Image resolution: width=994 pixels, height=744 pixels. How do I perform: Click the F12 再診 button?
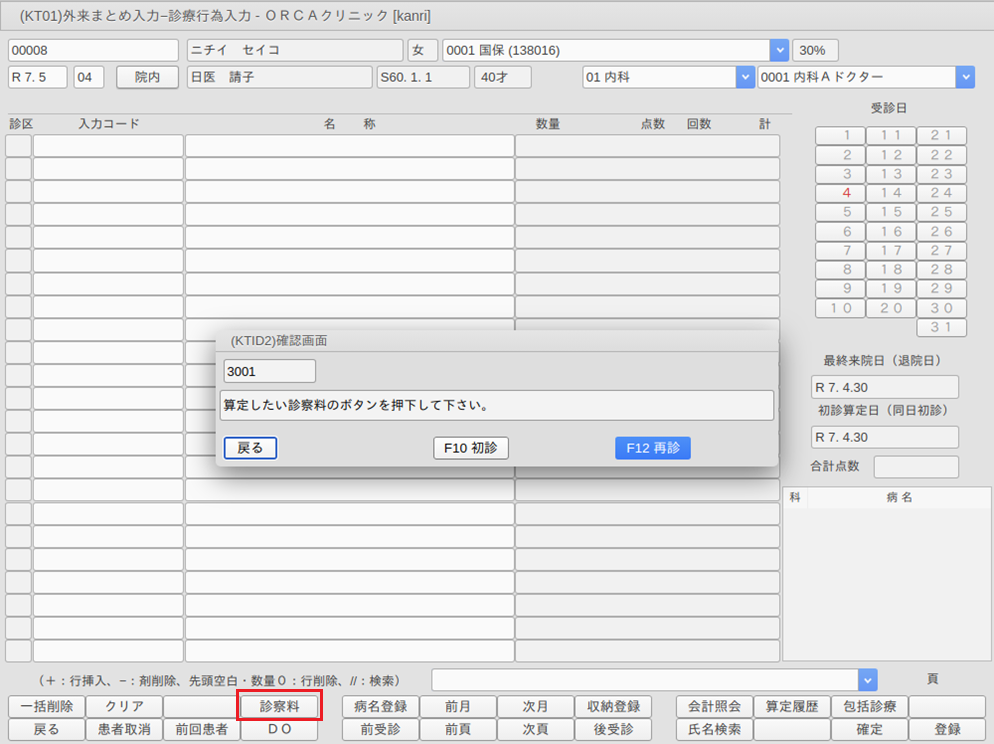[652, 448]
